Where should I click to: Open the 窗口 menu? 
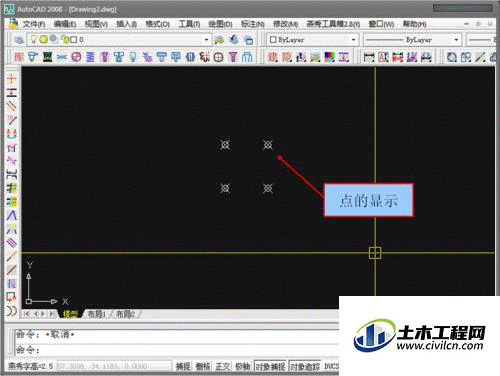(381, 24)
